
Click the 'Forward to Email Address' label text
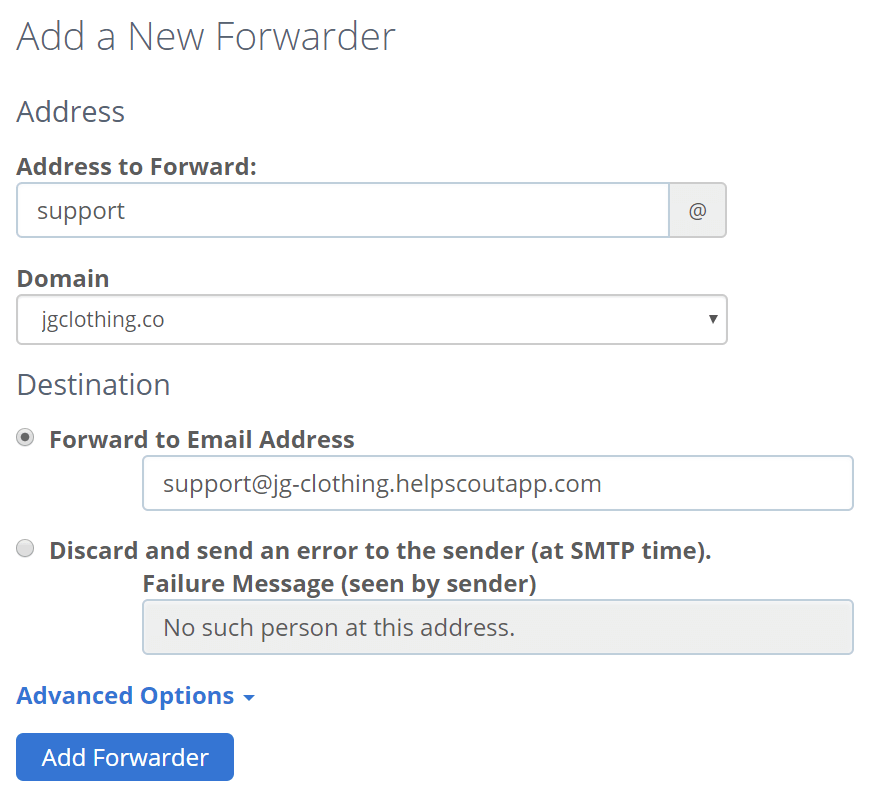pos(201,439)
